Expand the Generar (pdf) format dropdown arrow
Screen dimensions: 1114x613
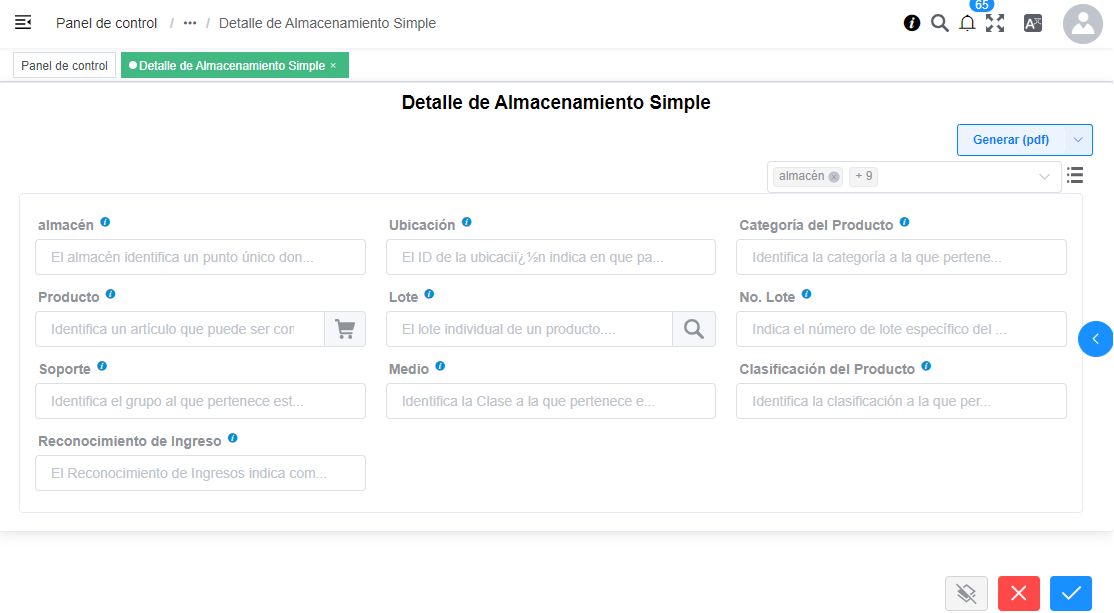click(1078, 139)
